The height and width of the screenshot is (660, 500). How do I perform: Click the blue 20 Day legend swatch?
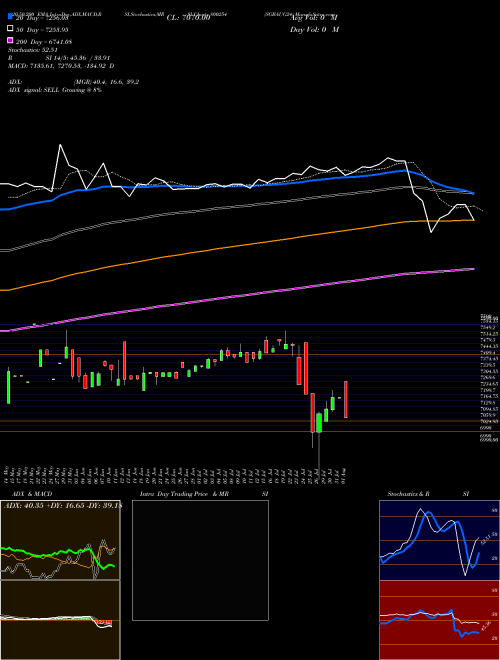tap(10, 17)
